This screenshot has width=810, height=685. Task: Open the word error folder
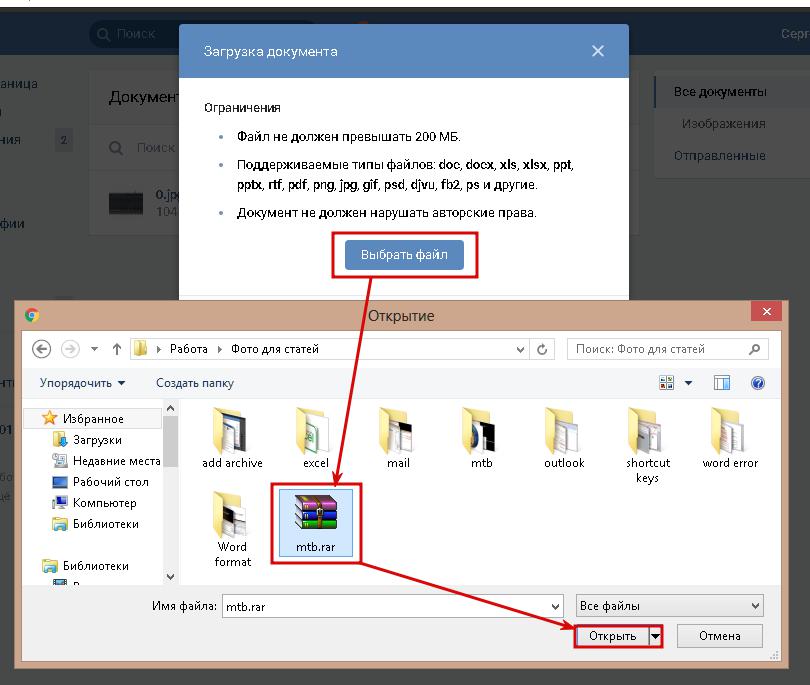click(x=730, y=438)
